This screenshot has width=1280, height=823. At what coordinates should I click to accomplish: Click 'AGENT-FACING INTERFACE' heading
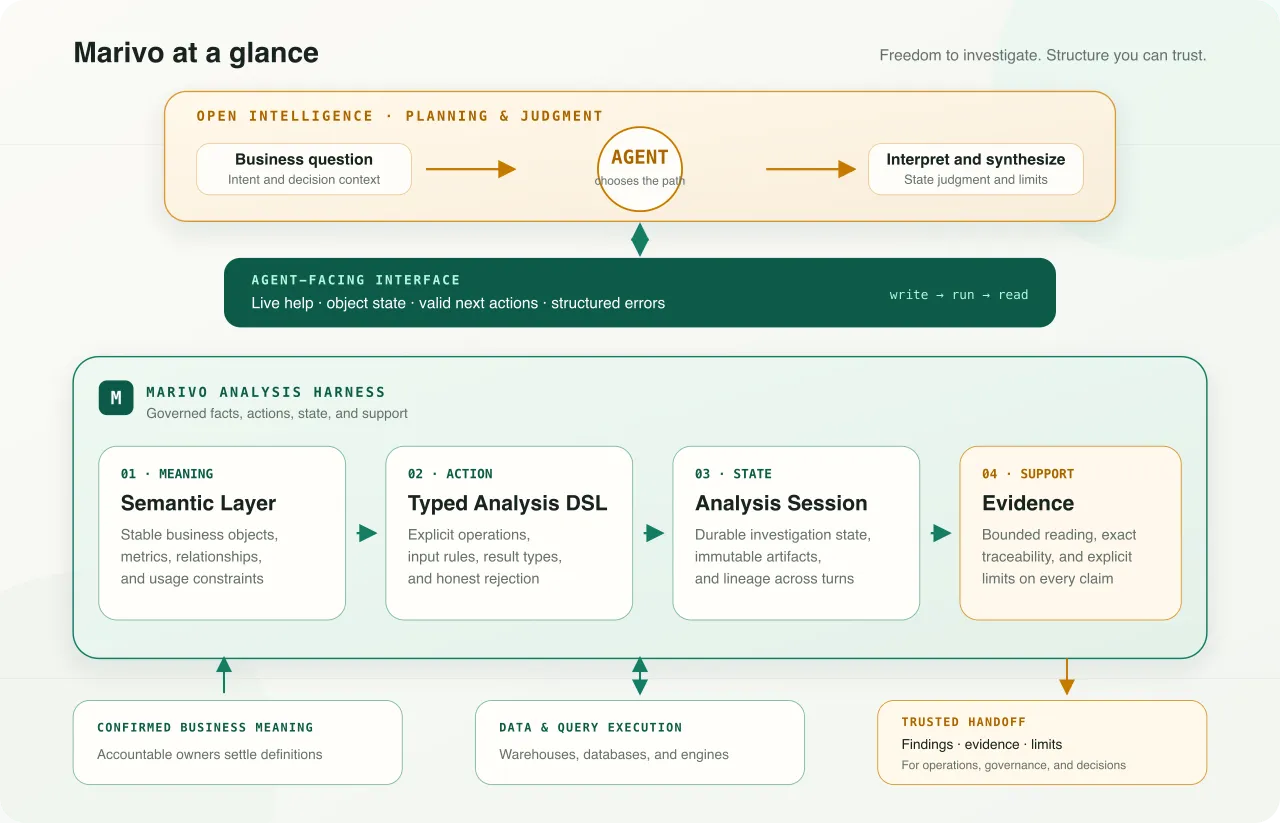(x=356, y=280)
